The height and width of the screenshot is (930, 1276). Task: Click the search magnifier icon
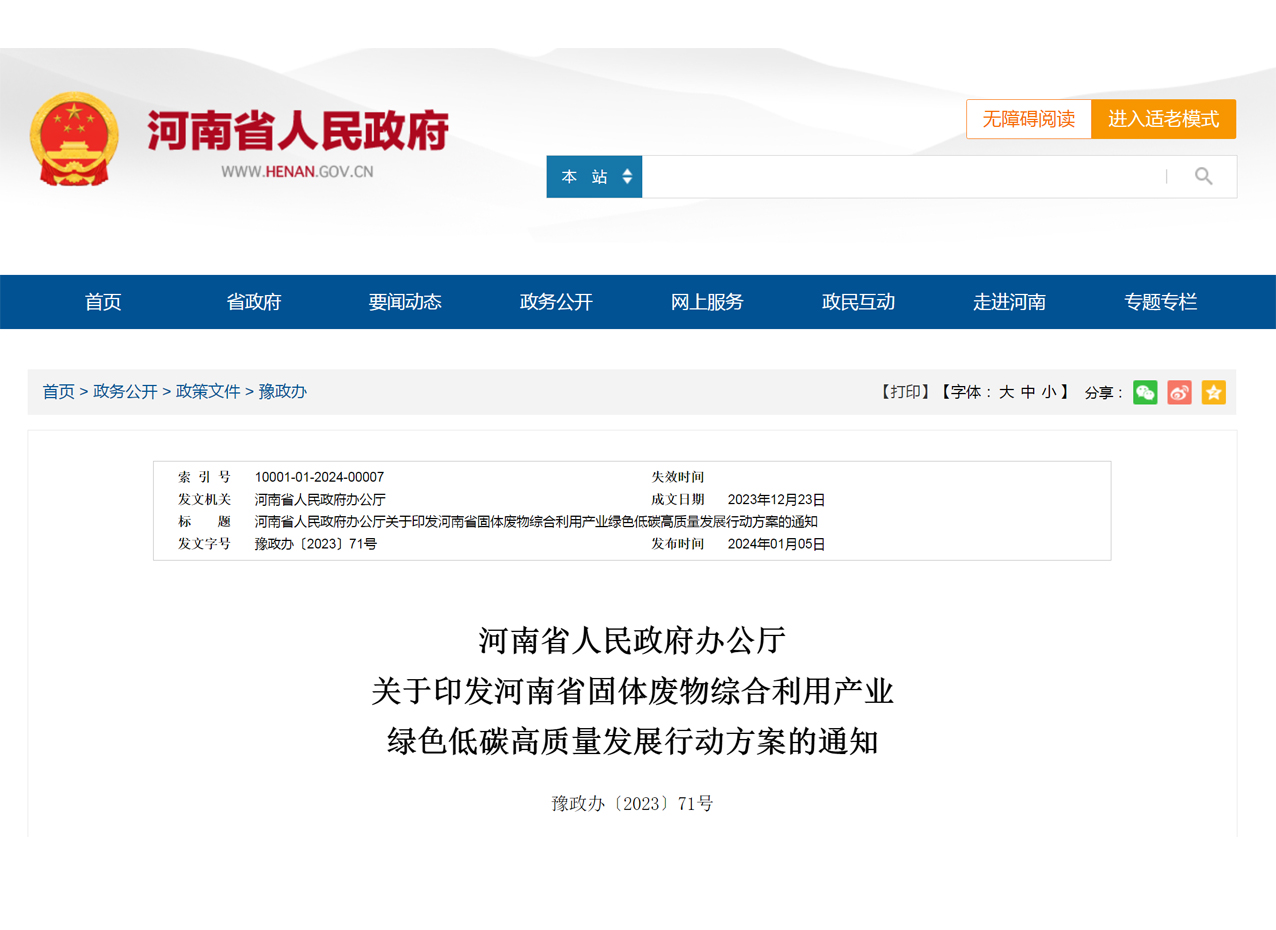click(1204, 177)
